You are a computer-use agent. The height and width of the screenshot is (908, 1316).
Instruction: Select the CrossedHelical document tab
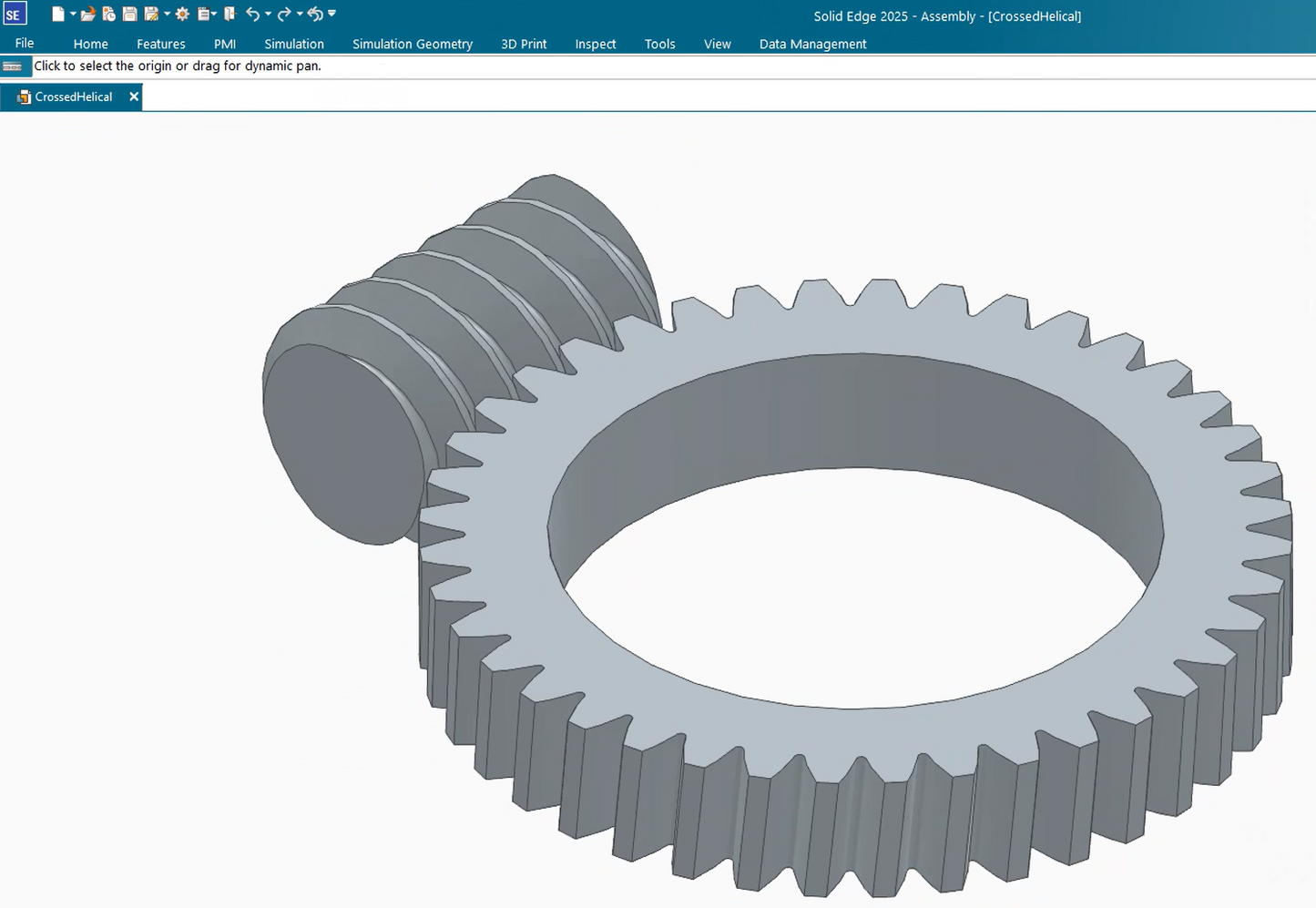point(73,97)
